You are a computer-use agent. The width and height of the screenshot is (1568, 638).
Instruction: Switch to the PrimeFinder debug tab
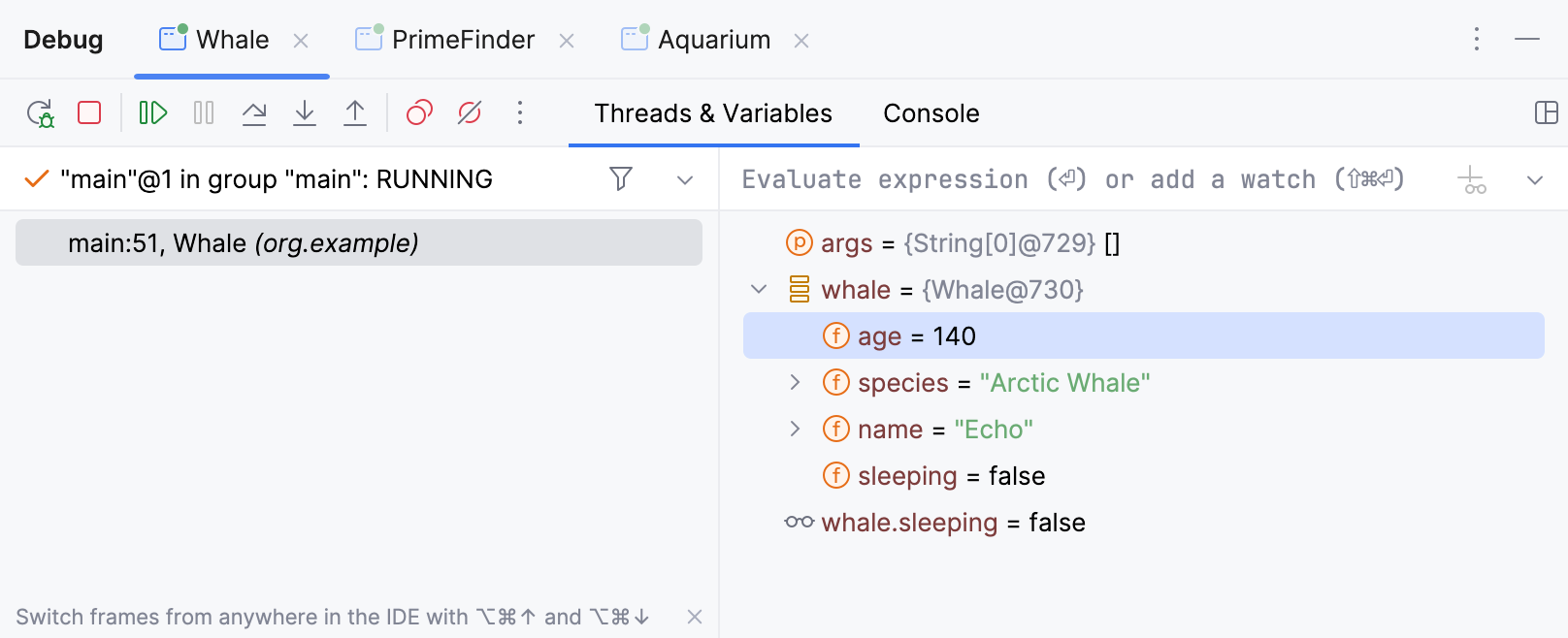point(462,40)
